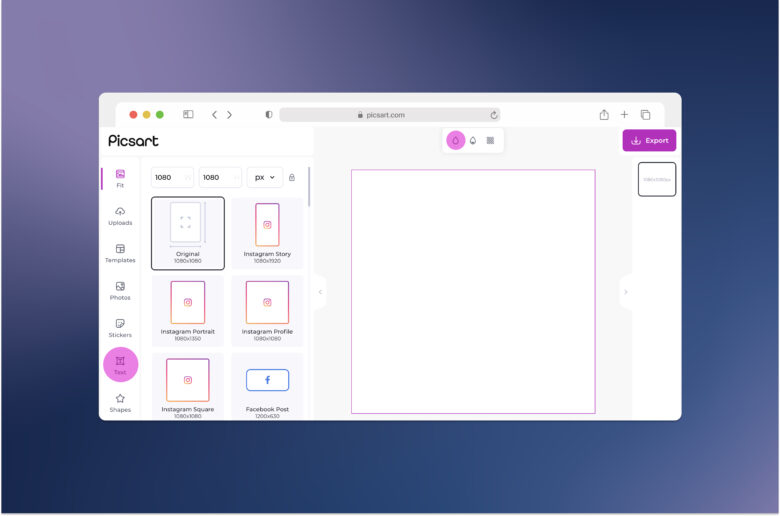780x516 pixels.
Task: Open the Uploads panel
Action: click(120, 216)
